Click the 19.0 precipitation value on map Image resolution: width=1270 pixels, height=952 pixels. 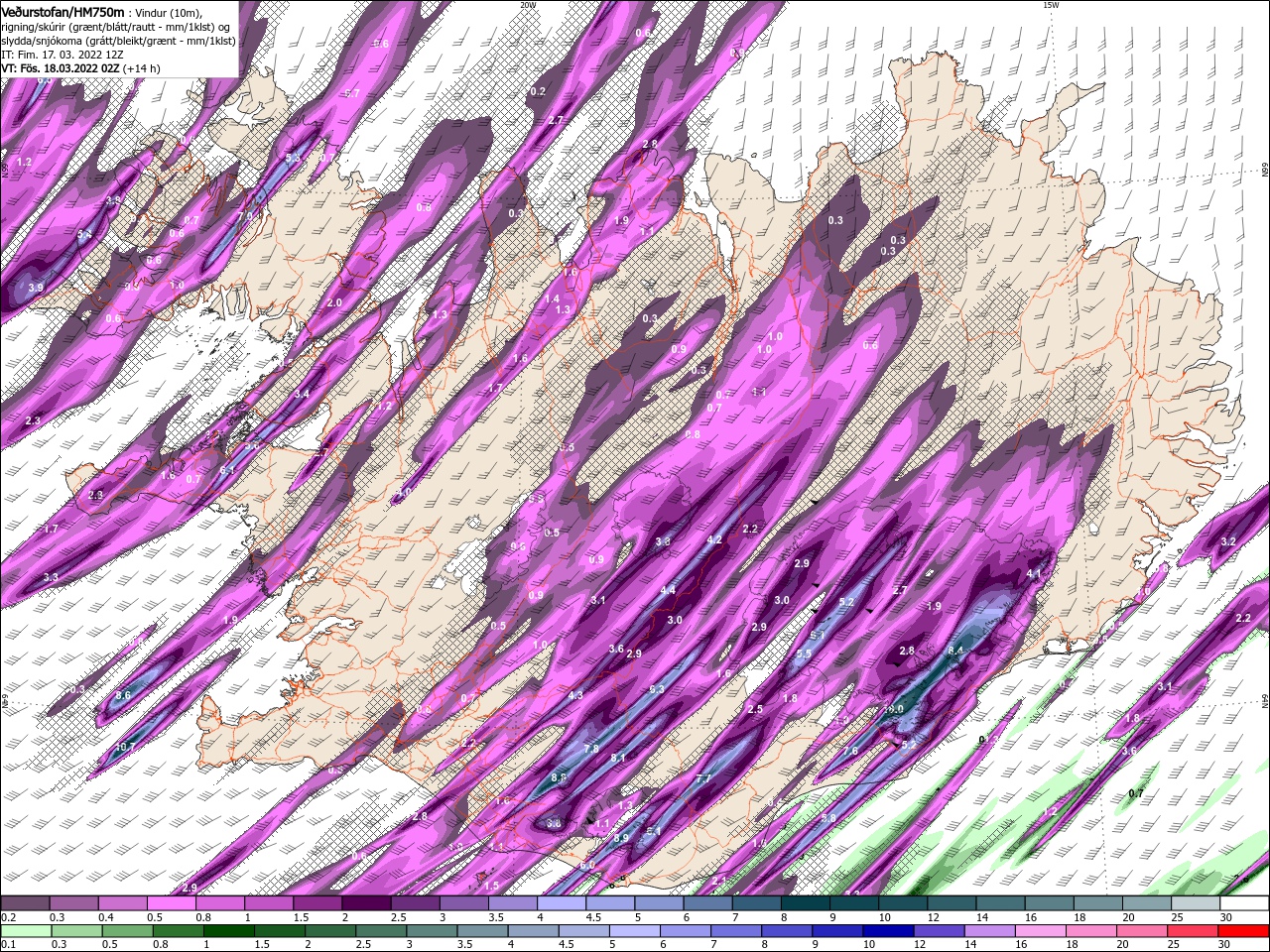893,709
